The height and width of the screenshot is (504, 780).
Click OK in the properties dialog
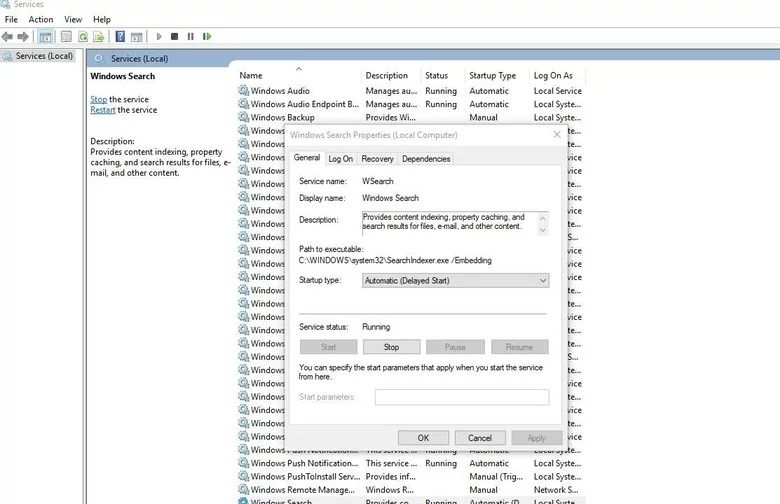tap(423, 438)
